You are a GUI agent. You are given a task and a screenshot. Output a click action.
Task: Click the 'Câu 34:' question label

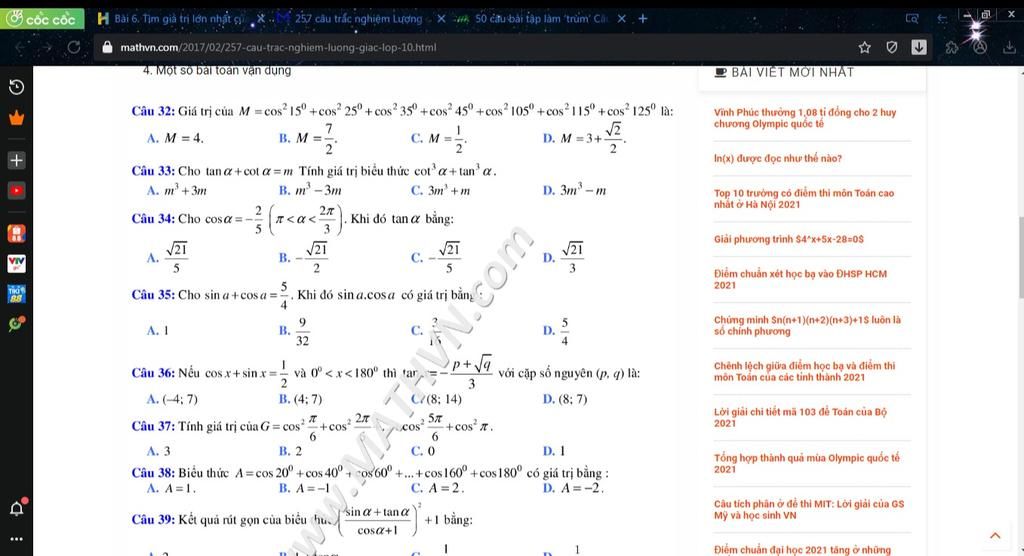coord(153,219)
